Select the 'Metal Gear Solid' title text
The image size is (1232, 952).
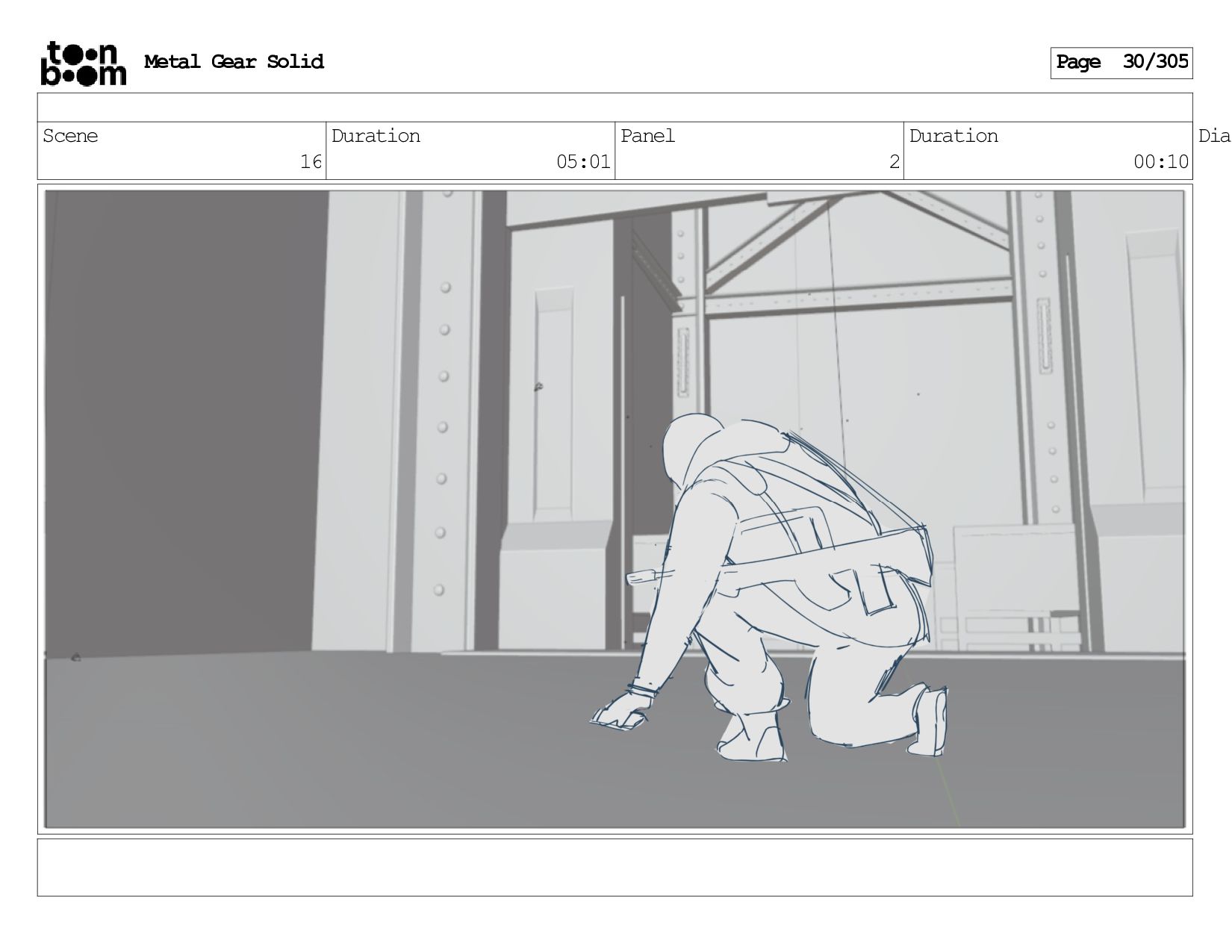[234, 62]
